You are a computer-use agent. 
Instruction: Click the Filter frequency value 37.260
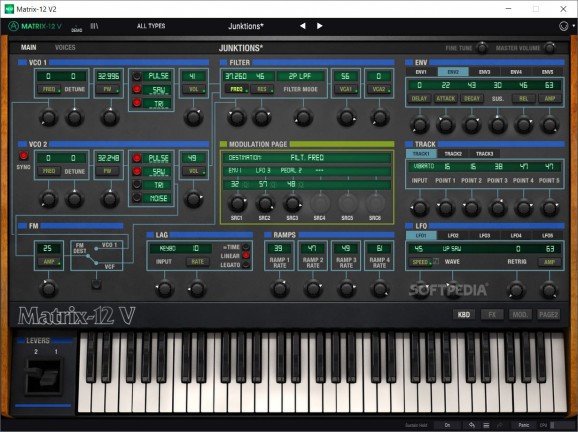(236, 76)
